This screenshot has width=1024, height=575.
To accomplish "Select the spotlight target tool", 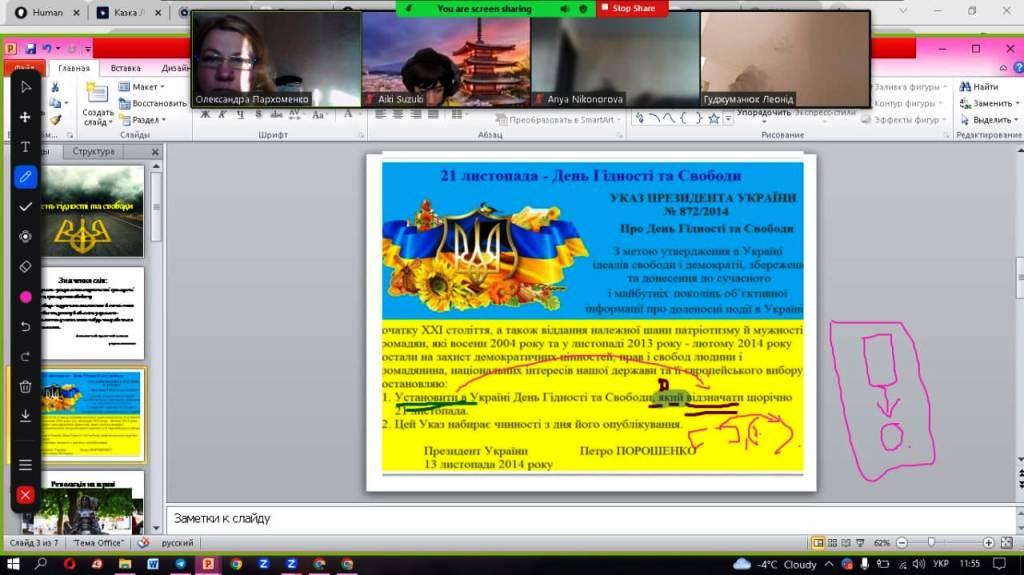I will point(25,237).
